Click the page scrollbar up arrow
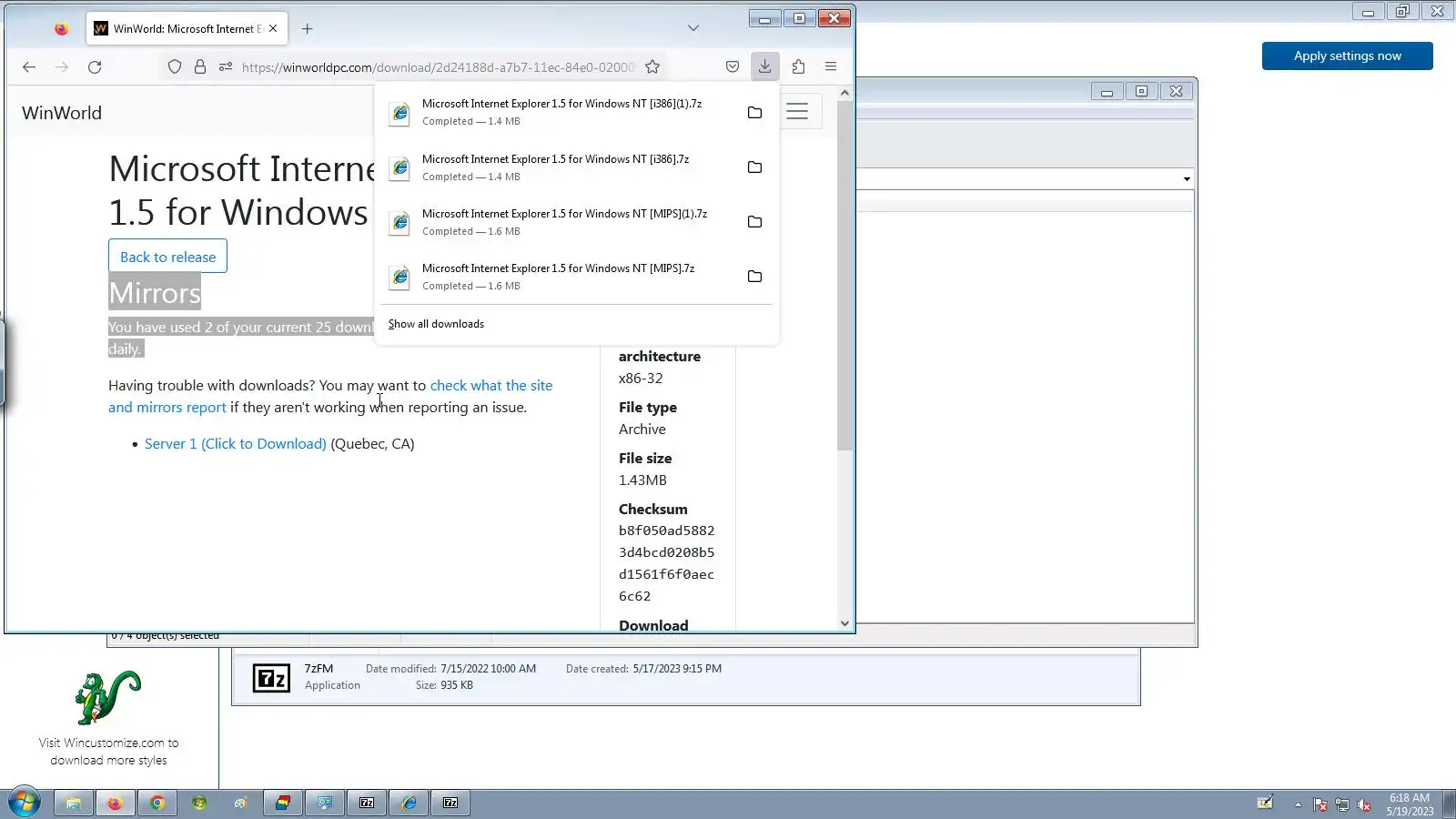 pos(844,93)
